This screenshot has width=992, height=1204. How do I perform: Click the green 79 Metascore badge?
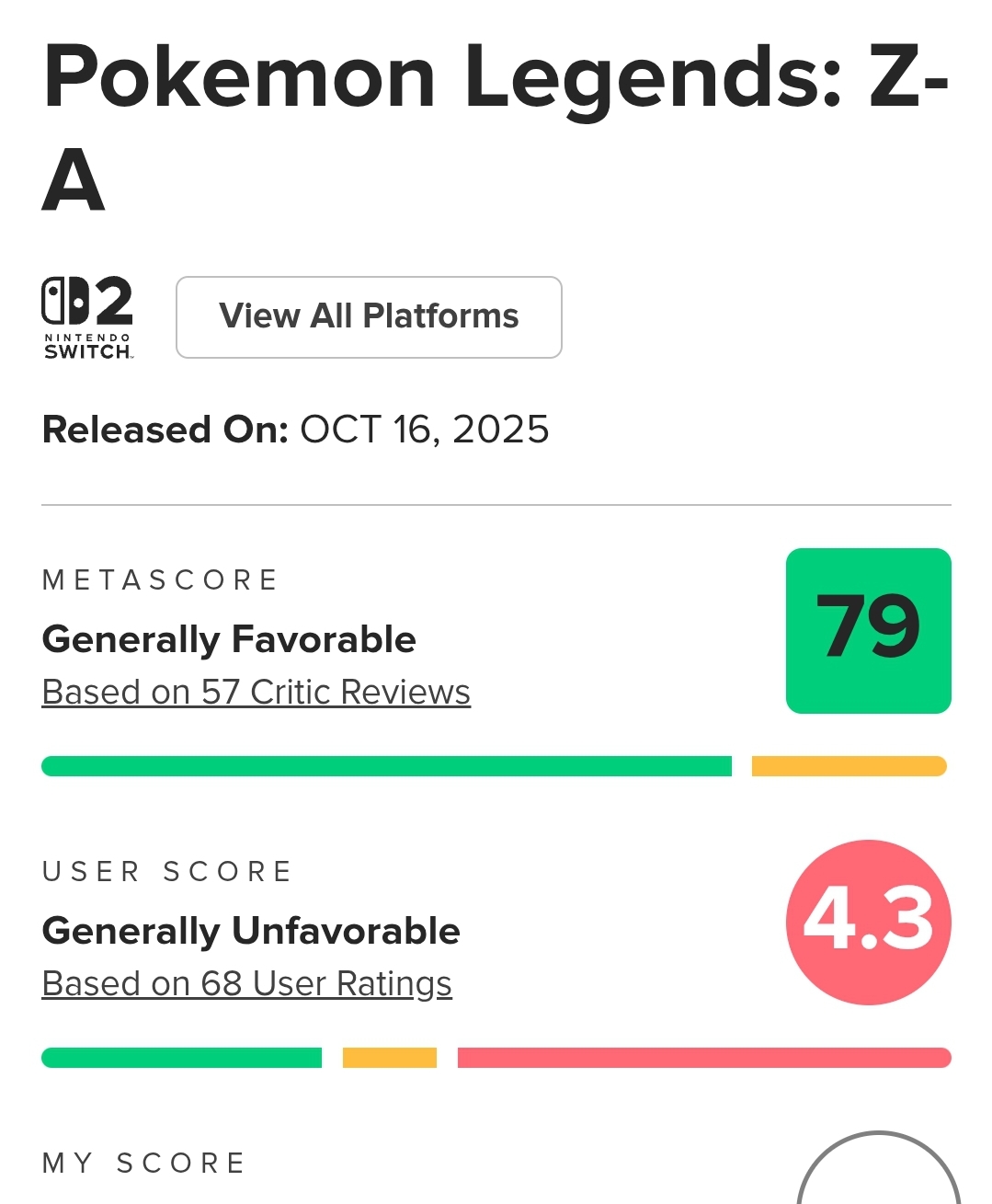tap(869, 631)
